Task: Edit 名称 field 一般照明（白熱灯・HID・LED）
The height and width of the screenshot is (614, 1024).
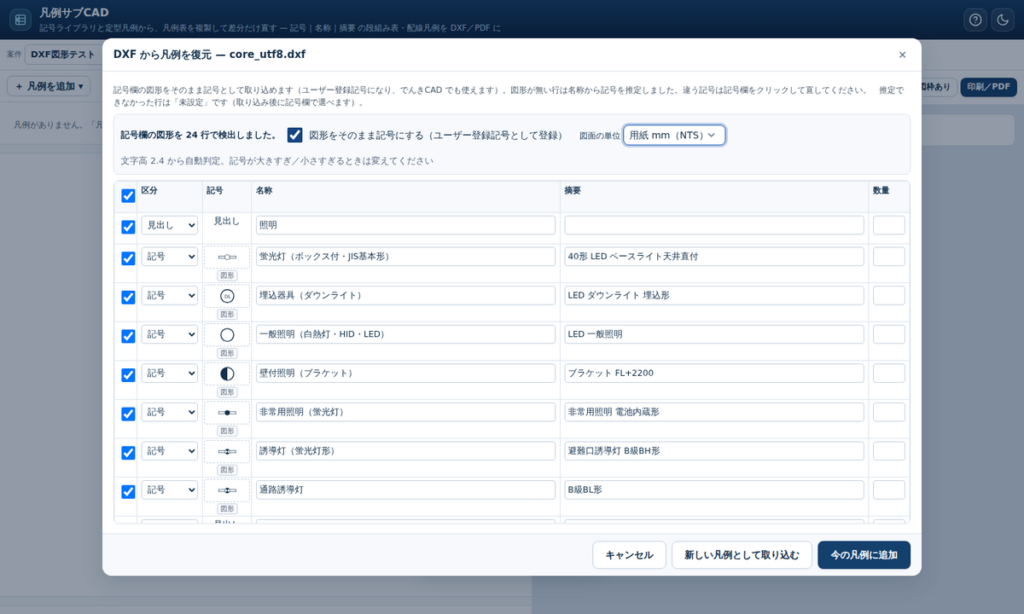Action: coord(406,334)
